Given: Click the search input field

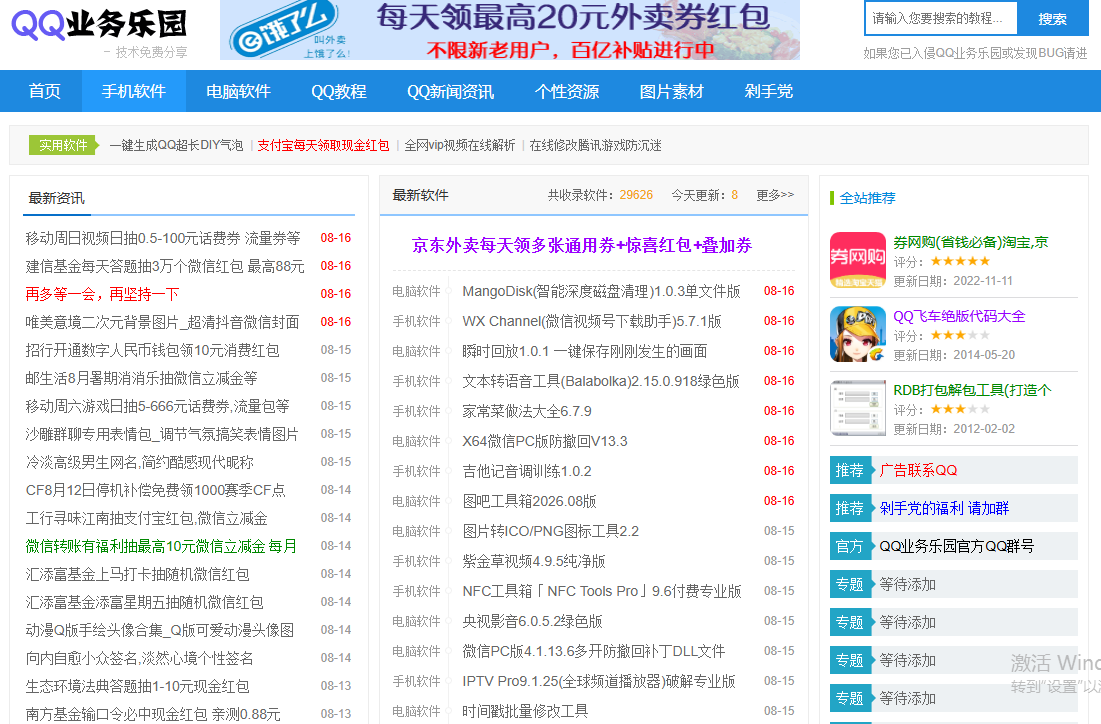Looking at the screenshot, I should coord(941,18).
